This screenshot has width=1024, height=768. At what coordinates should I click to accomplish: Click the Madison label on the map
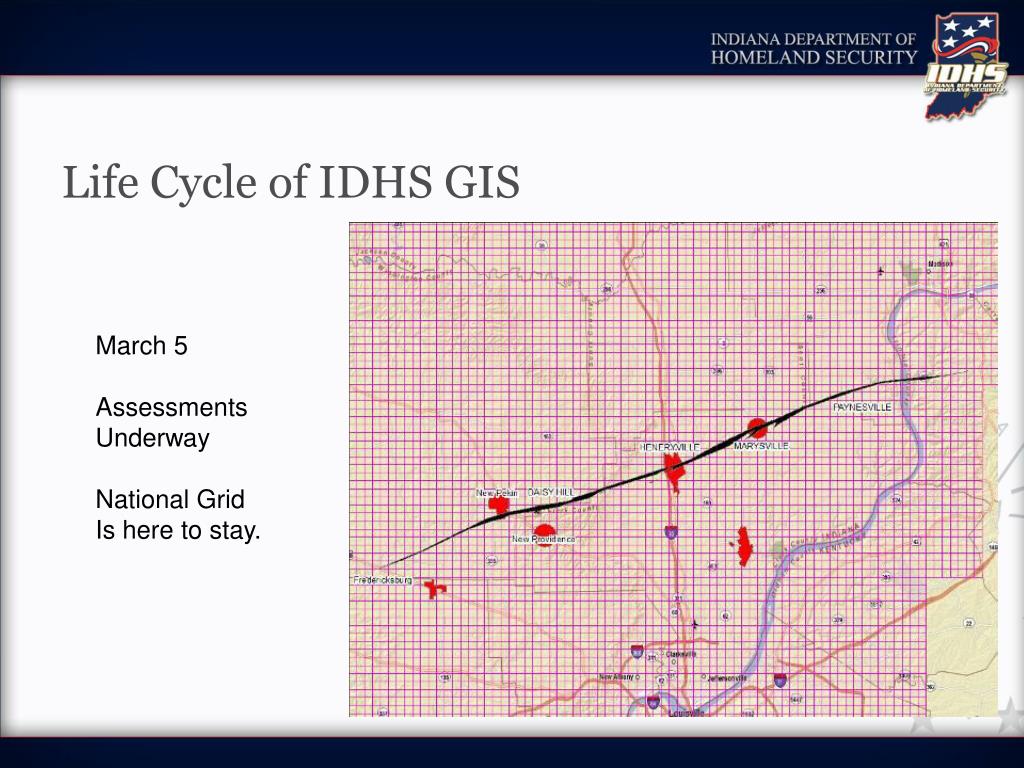click(940, 264)
